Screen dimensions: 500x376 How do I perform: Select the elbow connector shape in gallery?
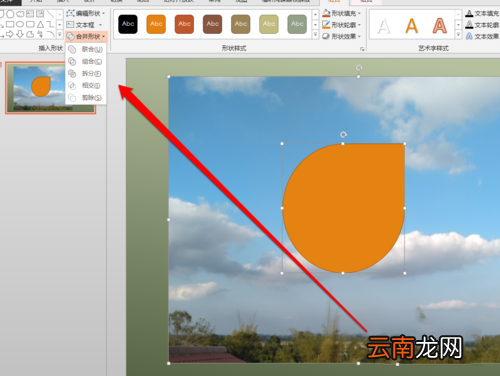50,24
